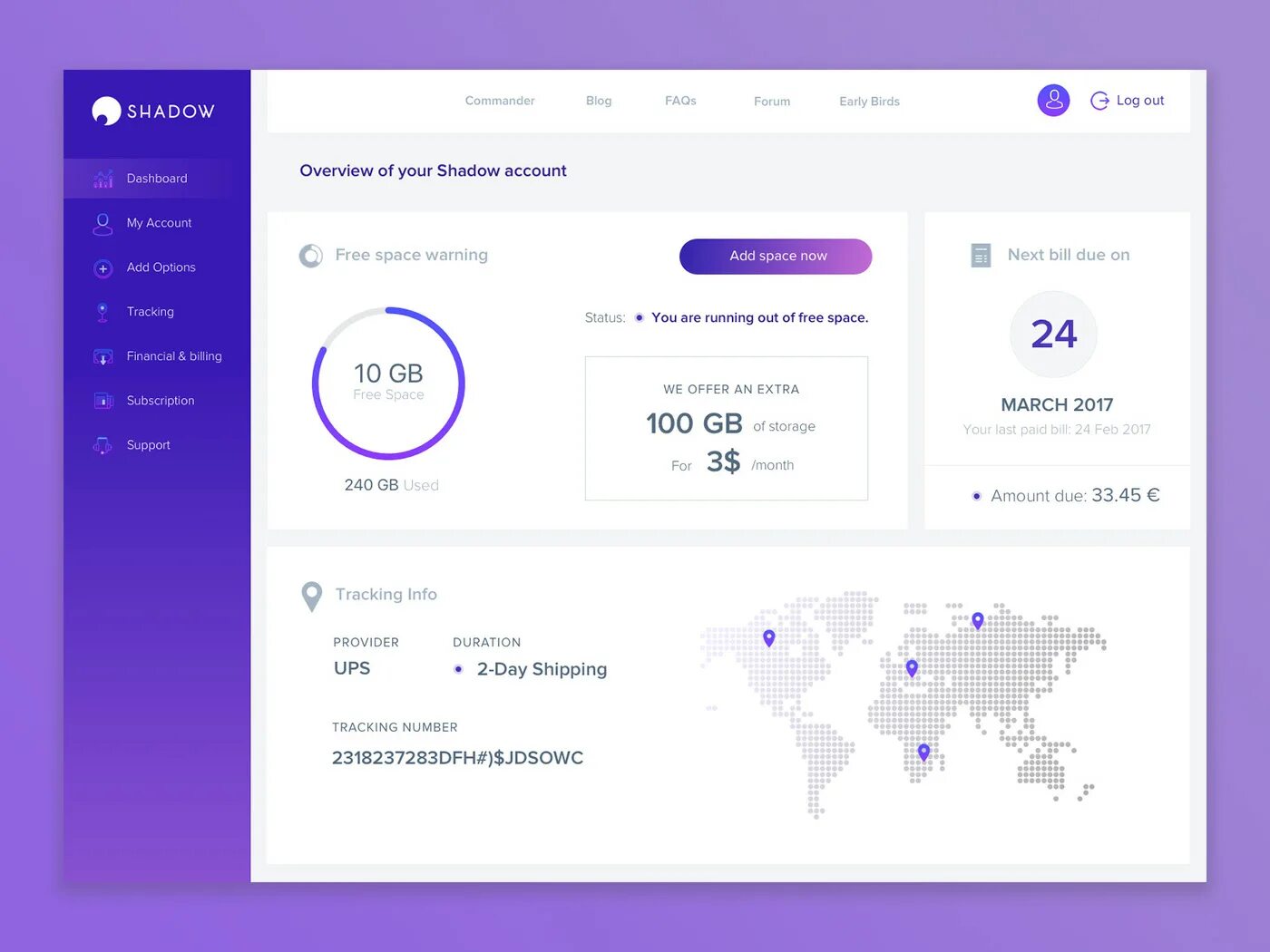
Task: Open the FAQs link
Action: [x=680, y=101]
